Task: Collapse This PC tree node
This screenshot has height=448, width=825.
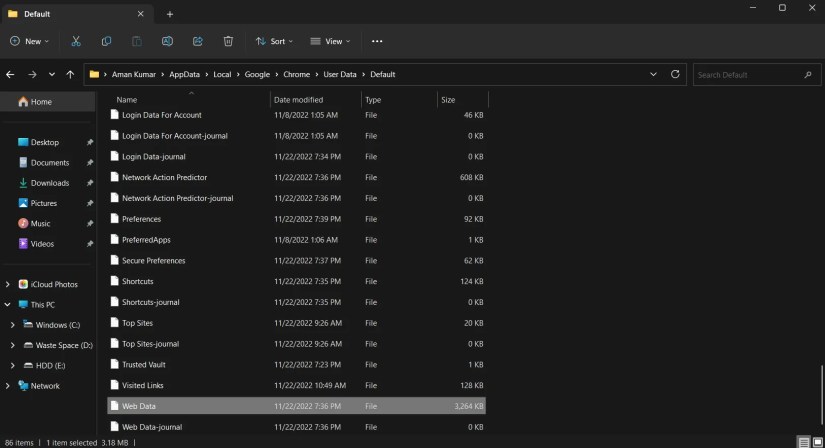Action: coord(7,304)
